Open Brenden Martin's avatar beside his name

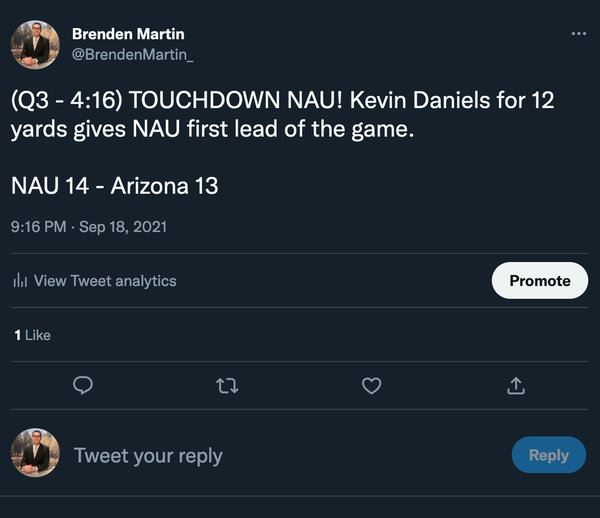(x=35, y=44)
